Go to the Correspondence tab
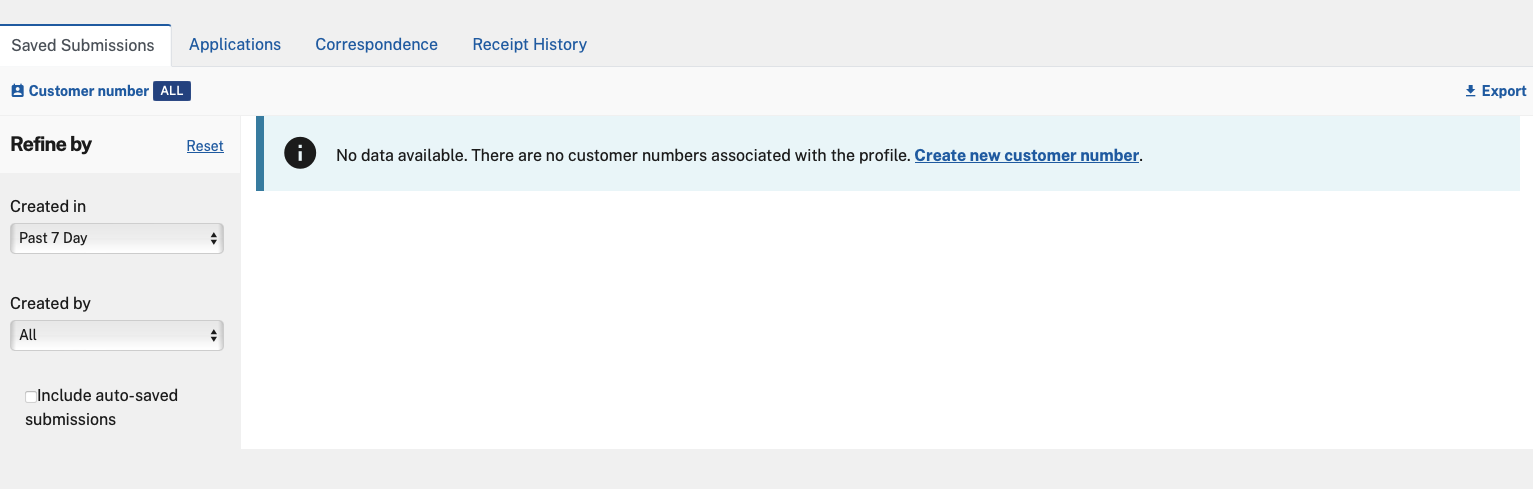The width and height of the screenshot is (1533, 489). (376, 44)
